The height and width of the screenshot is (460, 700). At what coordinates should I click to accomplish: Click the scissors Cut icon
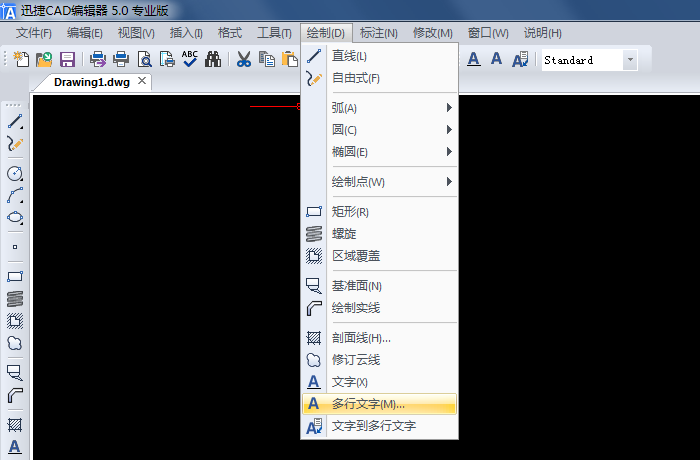tap(244, 59)
